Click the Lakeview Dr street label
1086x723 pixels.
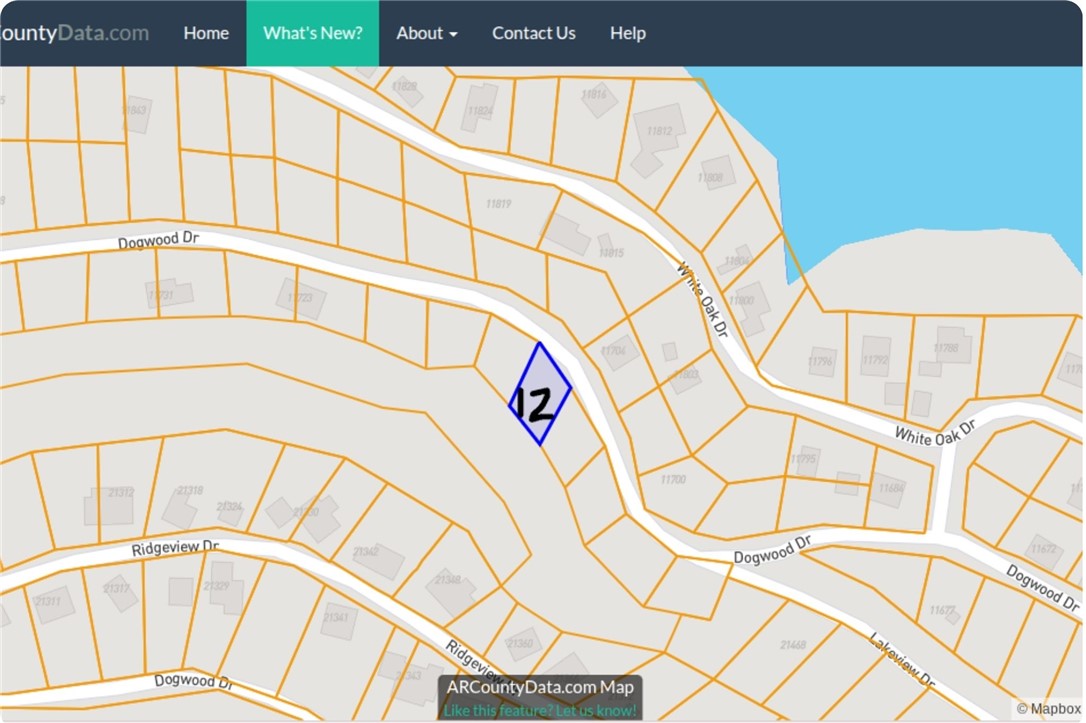pos(900,660)
